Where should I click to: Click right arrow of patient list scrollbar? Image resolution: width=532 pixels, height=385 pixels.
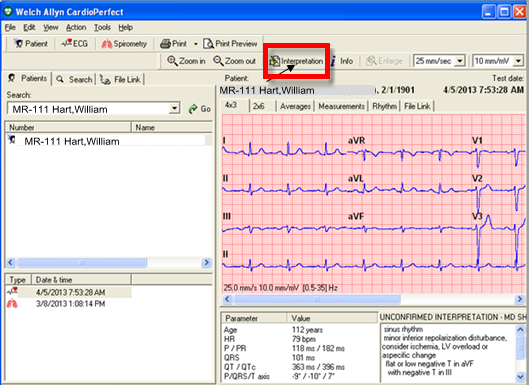pos(206,263)
